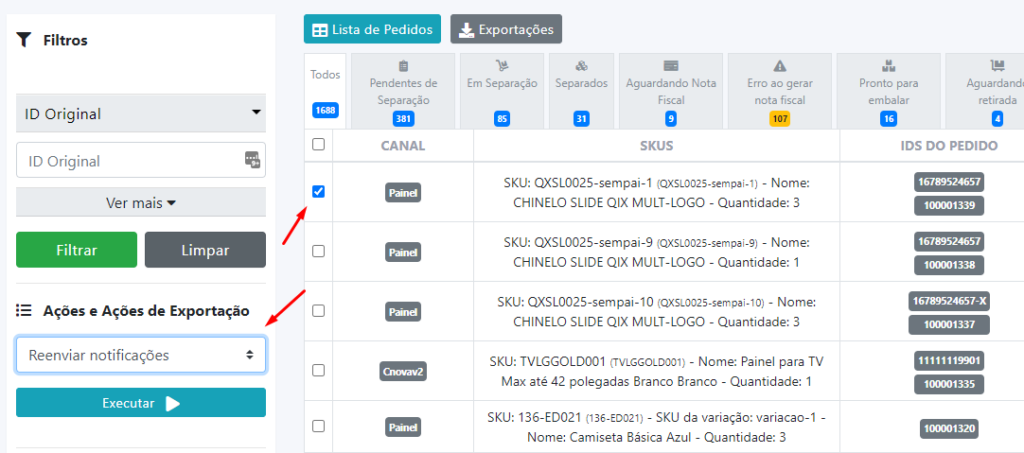Open the Erro ao gerar nota fiscal tab
This screenshot has height=453, width=1024.
pyautogui.click(x=780, y=91)
